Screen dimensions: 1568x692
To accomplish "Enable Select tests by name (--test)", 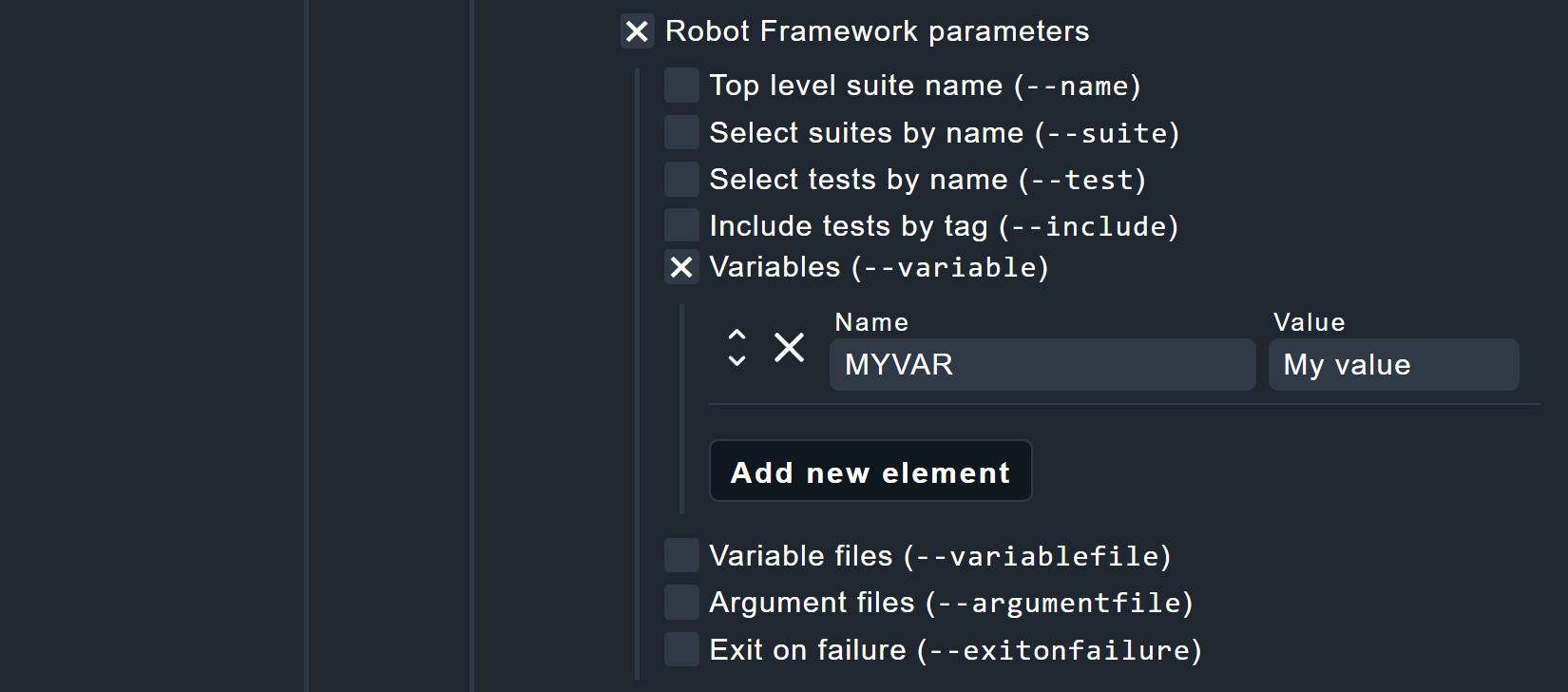I will point(681,179).
